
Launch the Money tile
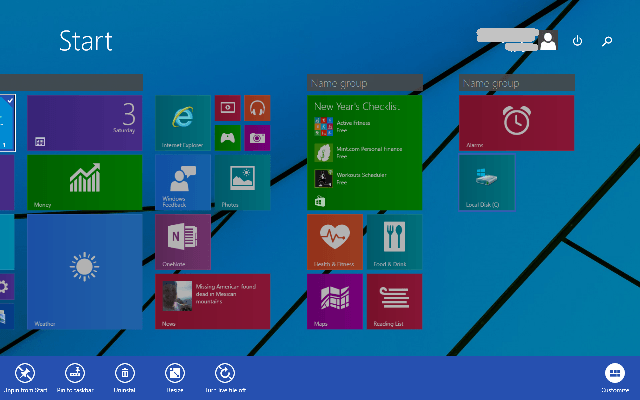pos(85,182)
